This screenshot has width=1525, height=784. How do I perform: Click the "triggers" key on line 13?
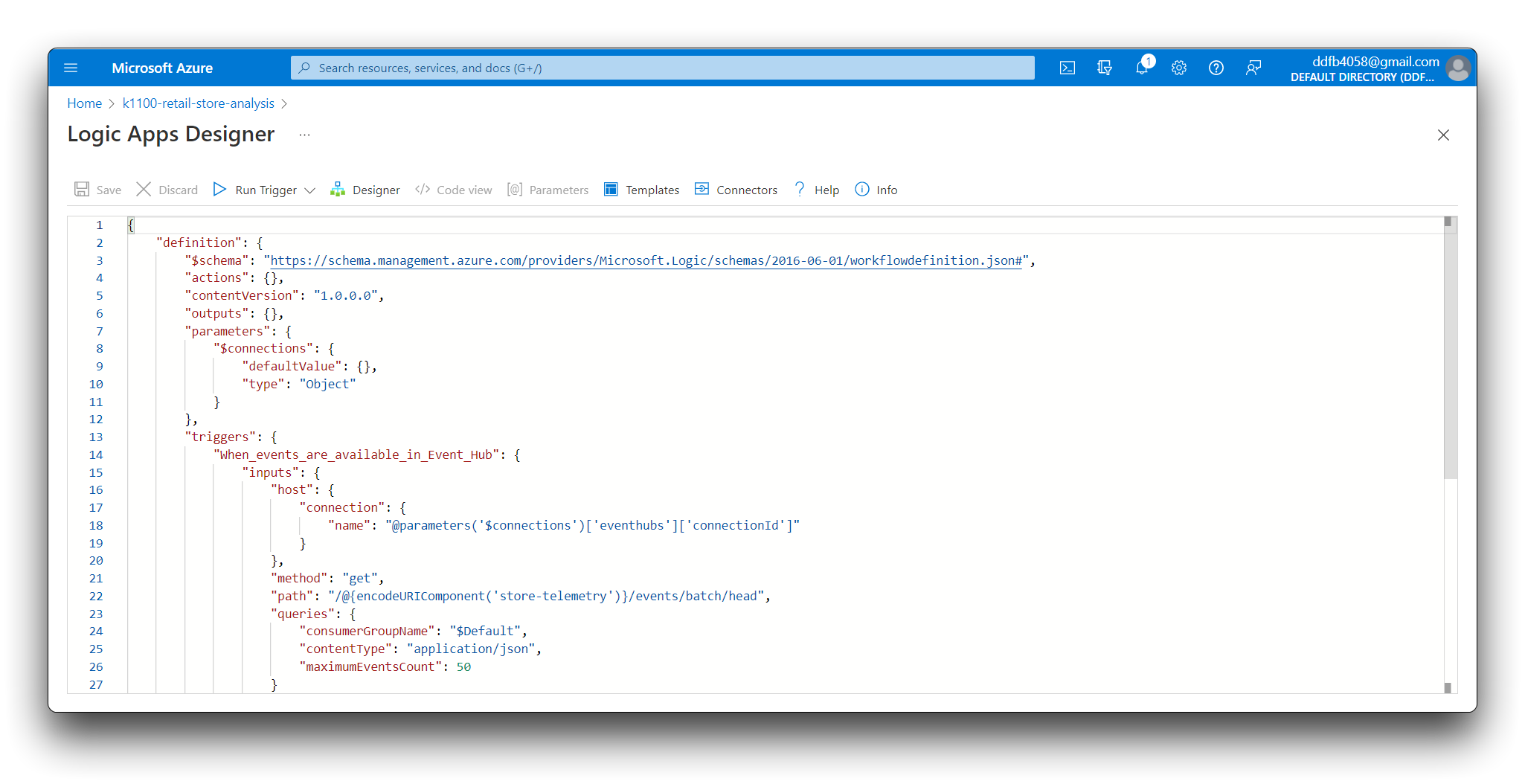coord(220,437)
